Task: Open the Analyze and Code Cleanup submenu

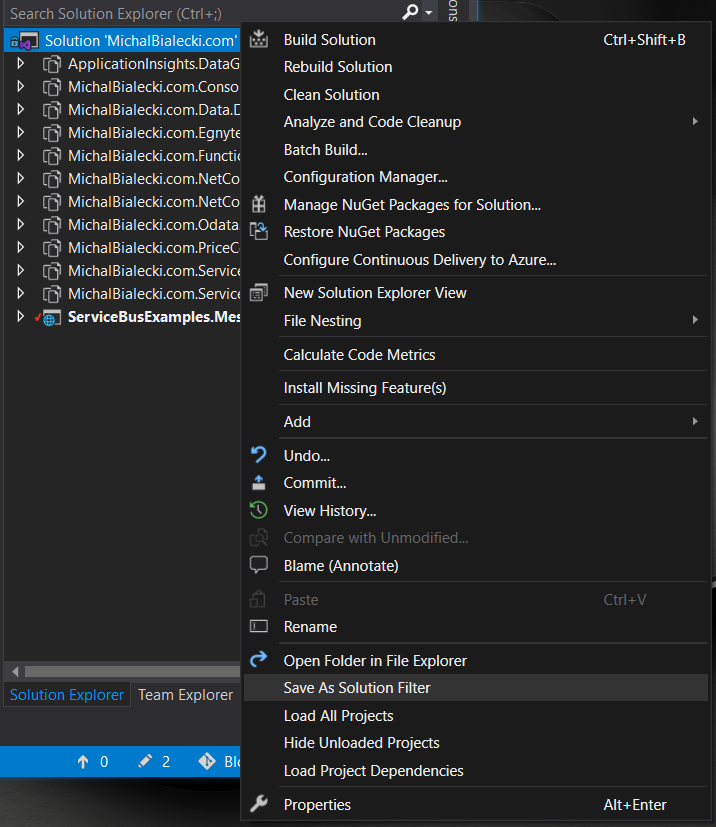Action: (x=476, y=122)
